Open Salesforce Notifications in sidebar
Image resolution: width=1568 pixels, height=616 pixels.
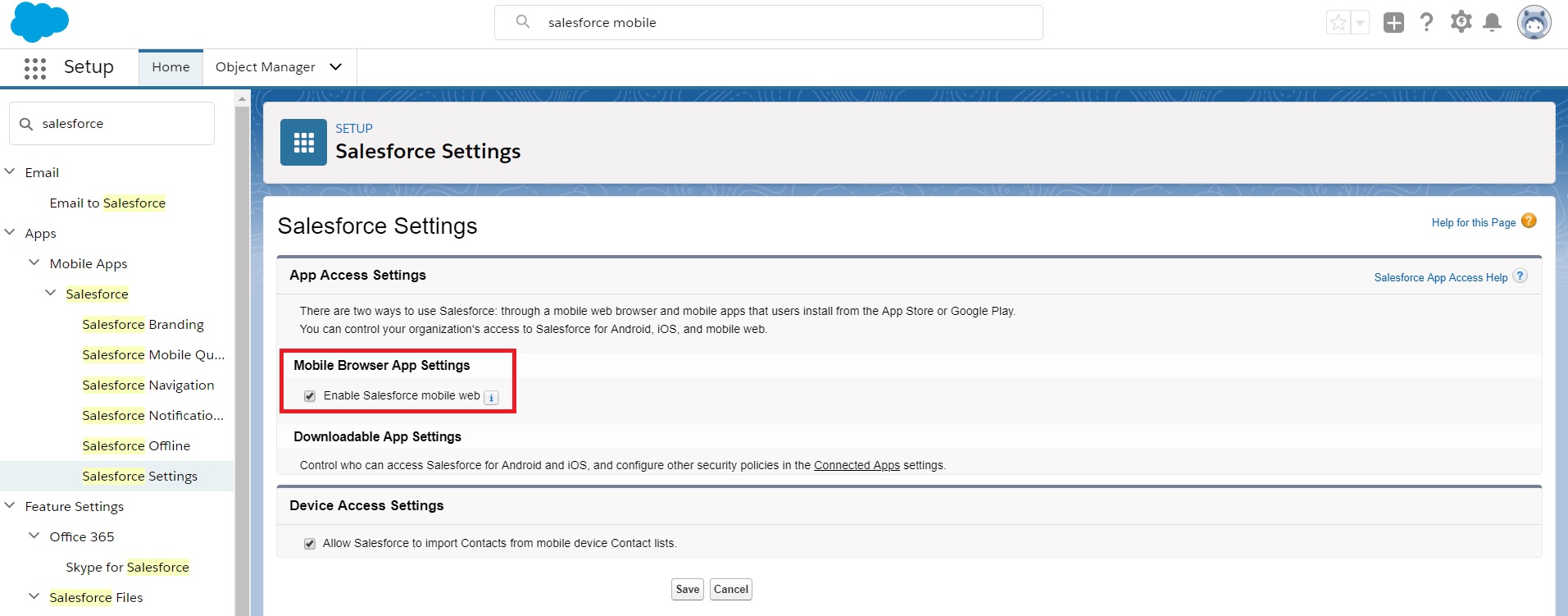[152, 415]
